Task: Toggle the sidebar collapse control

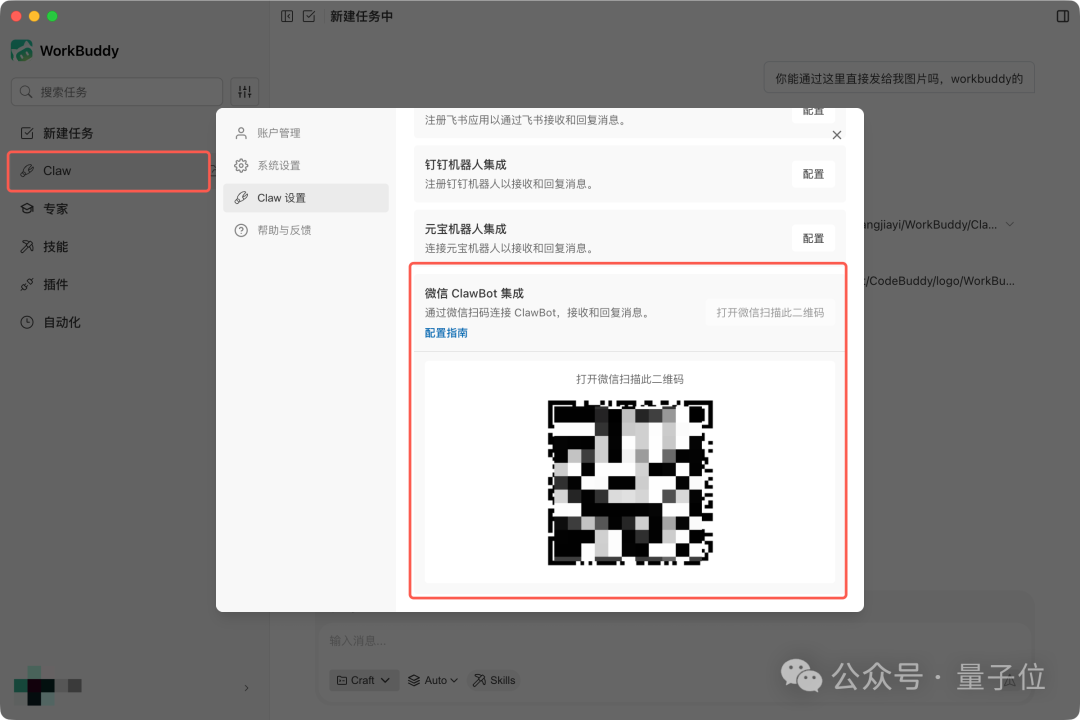Action: 285,16
